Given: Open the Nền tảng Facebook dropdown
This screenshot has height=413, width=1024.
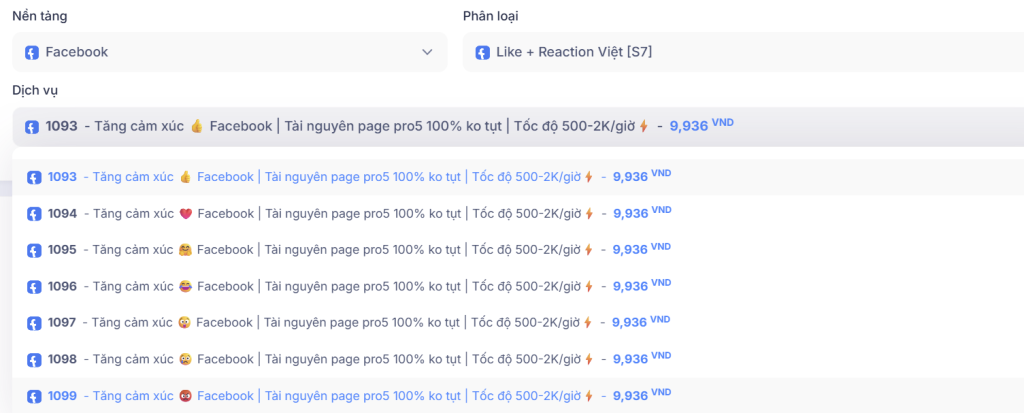Looking at the screenshot, I should point(229,52).
